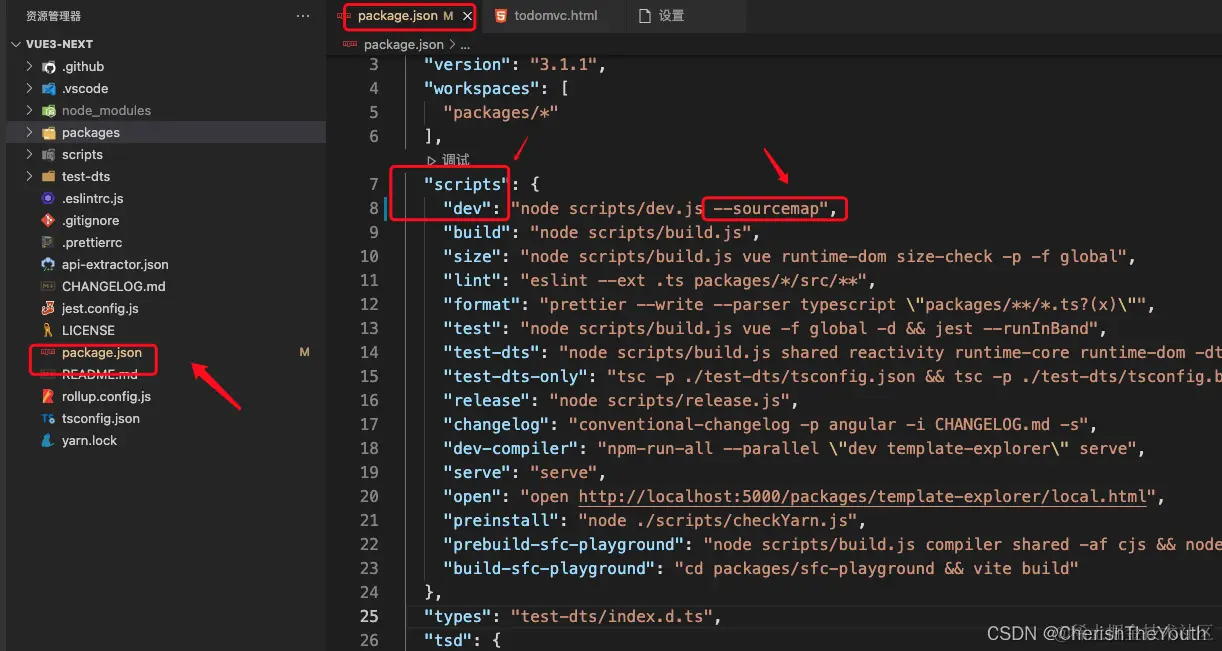Click the 资源管理器 explorer title
Viewport: 1222px width, 651px height.
54,16
